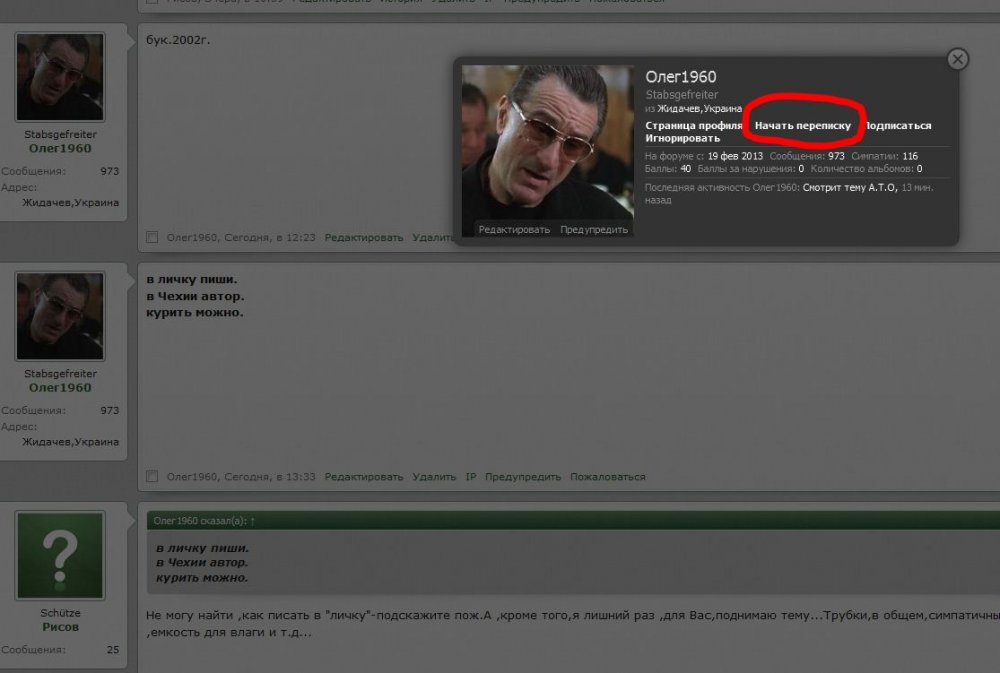Open the 'Сегодня, в 13:33' post permalink
Image resolution: width=1000 pixels, height=673 pixels.
pos(269,477)
